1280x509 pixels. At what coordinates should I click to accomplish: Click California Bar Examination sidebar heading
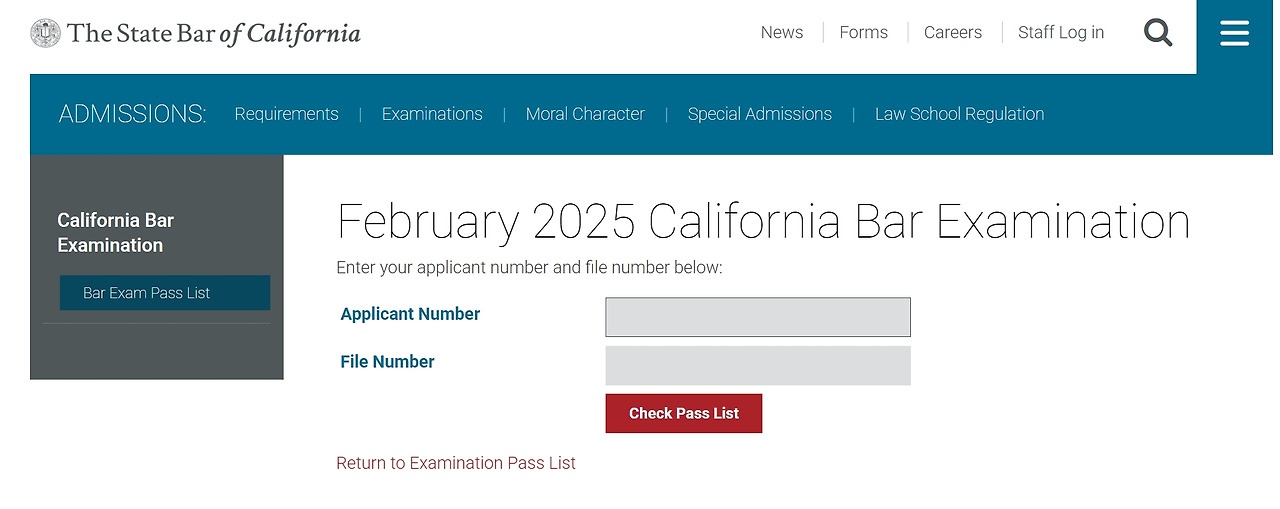click(115, 232)
